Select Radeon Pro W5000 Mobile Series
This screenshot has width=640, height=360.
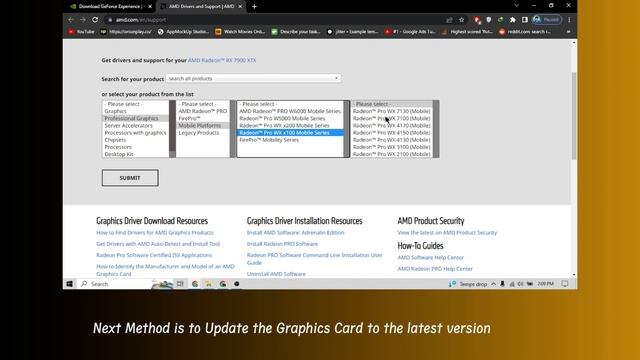(x=282, y=118)
